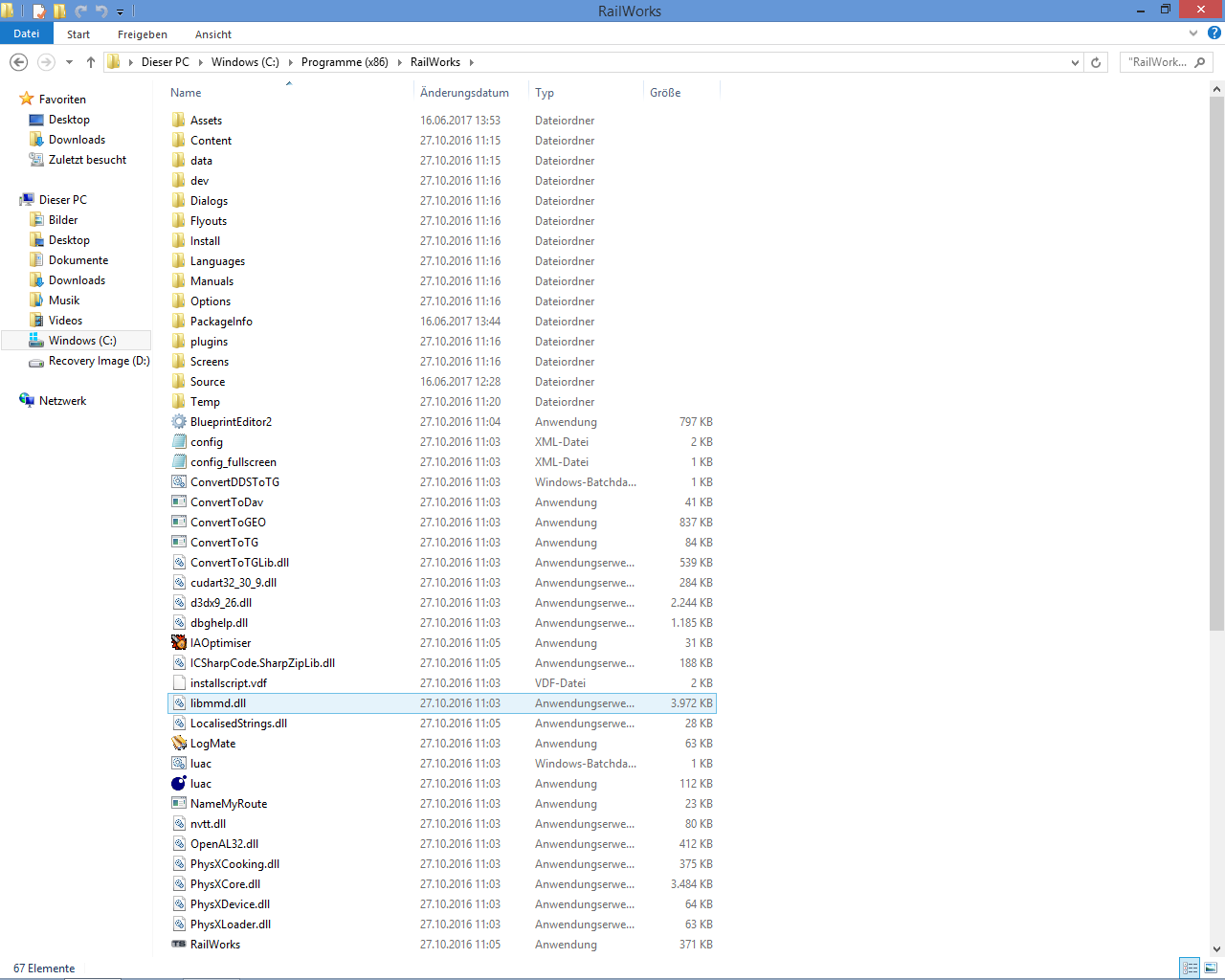This screenshot has height=980, width=1225.
Task: Switch to large thumbnails view in the status bar
Action: pyautogui.click(x=1211, y=968)
